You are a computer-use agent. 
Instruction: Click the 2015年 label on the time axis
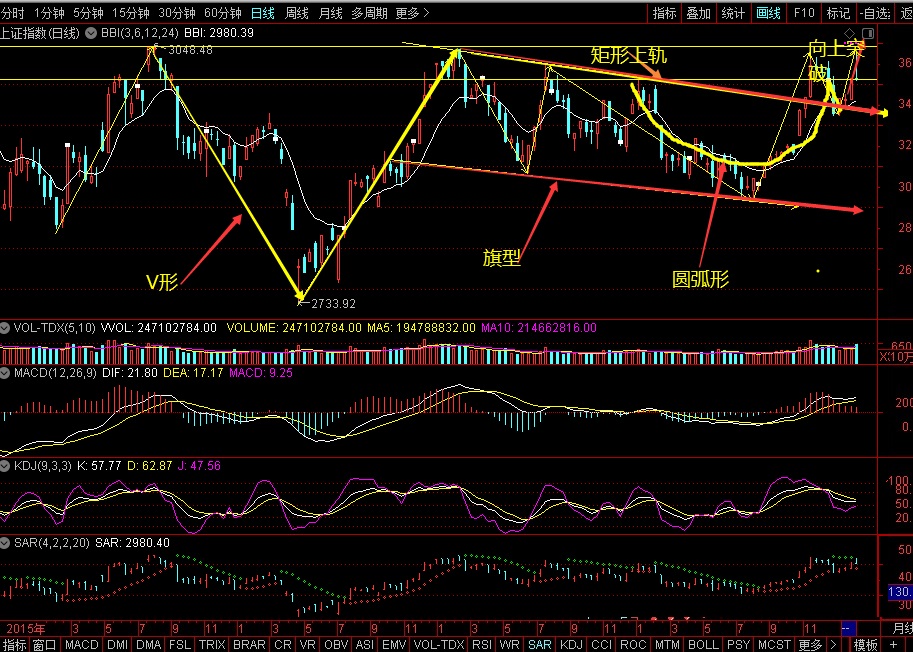click(26, 629)
